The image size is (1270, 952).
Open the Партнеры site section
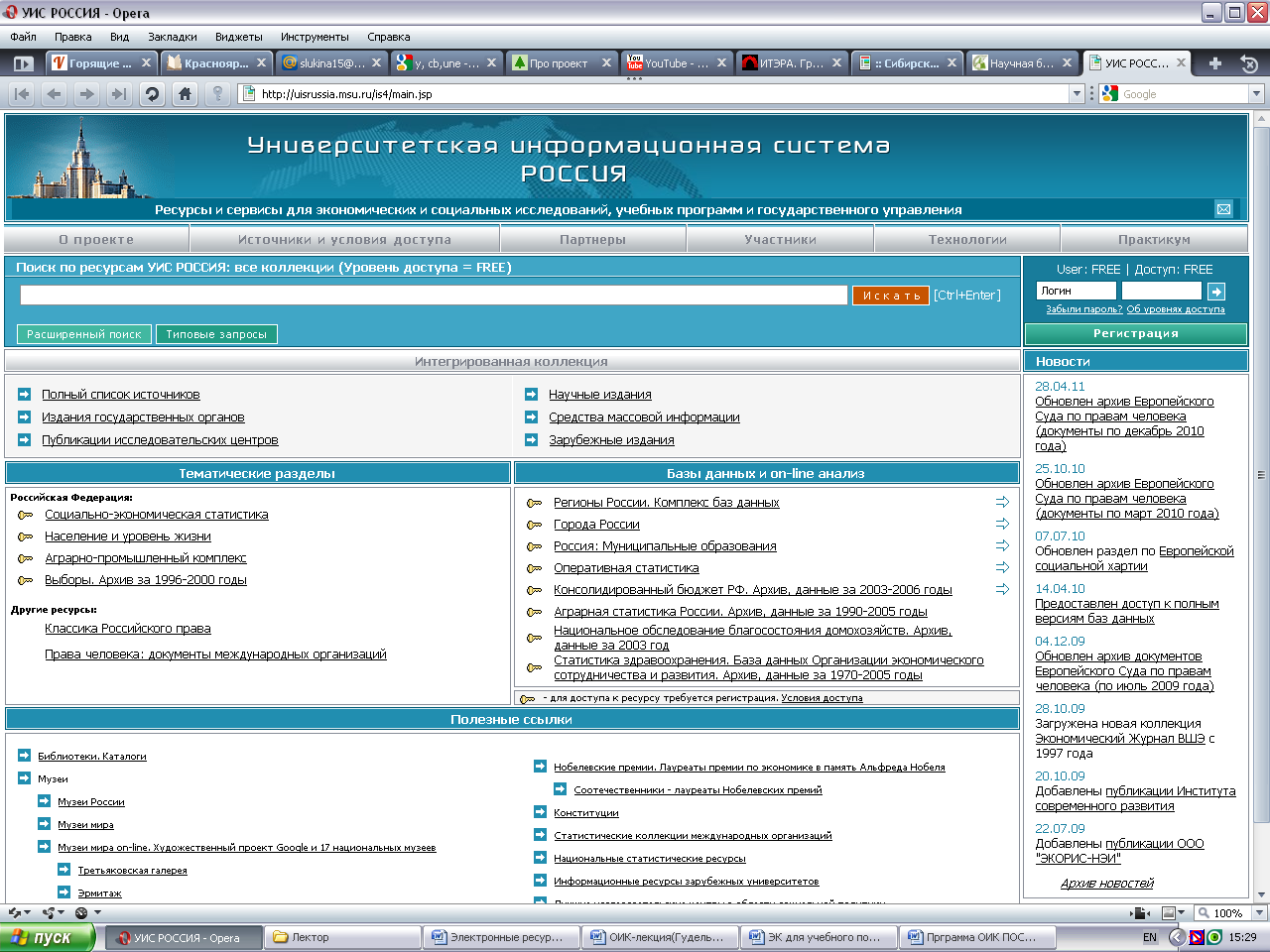coord(592,239)
